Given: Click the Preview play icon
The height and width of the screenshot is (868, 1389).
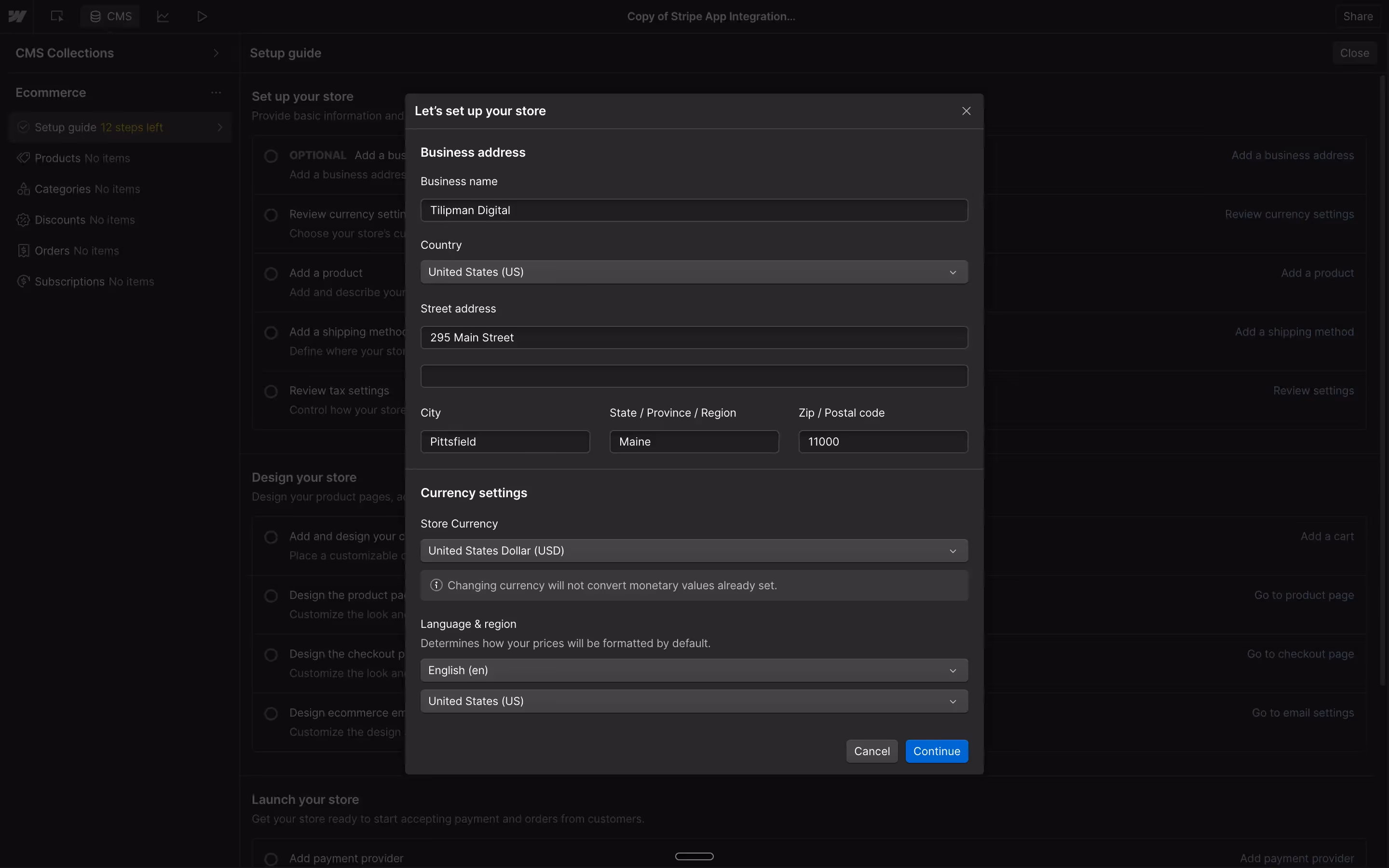Looking at the screenshot, I should tap(202, 16).
